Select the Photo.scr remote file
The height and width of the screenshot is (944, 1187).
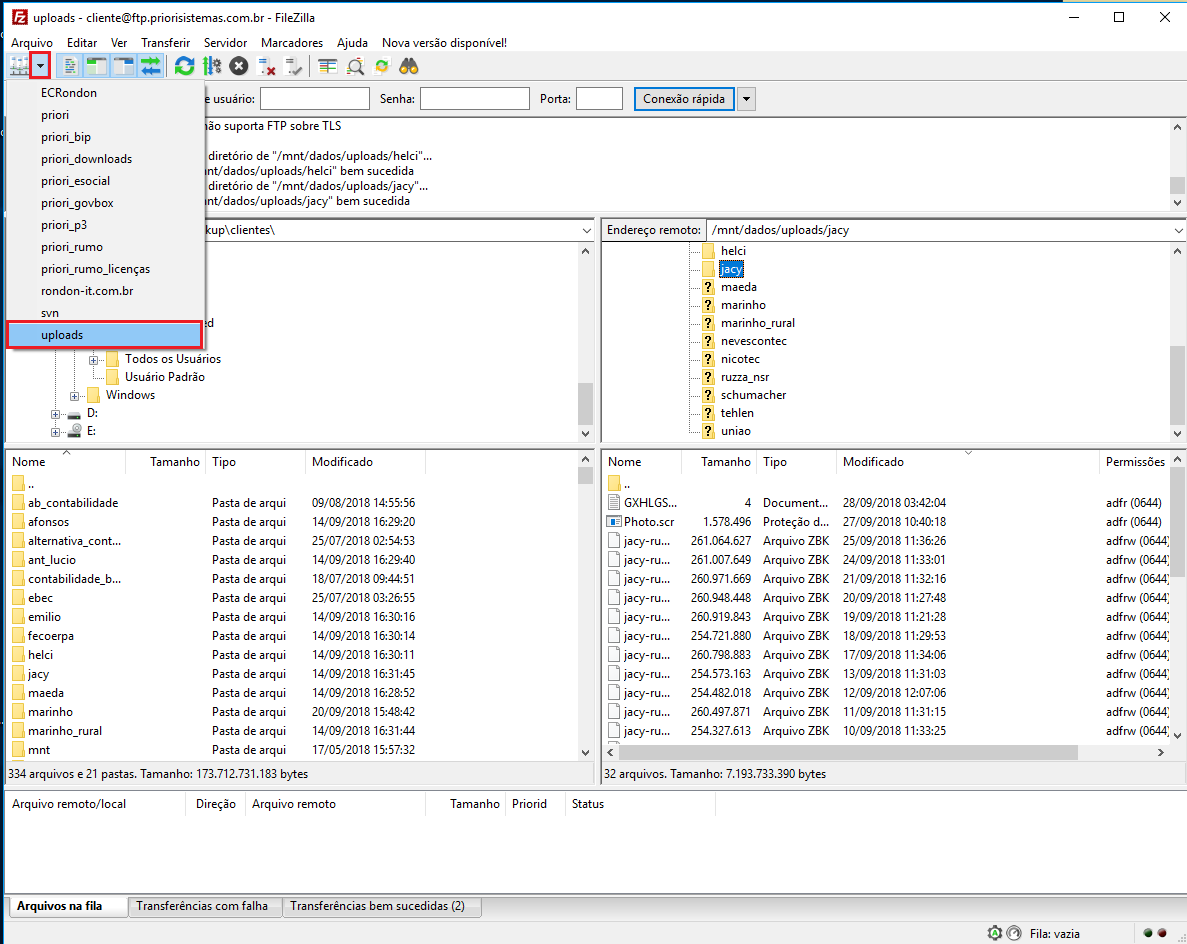pos(649,522)
